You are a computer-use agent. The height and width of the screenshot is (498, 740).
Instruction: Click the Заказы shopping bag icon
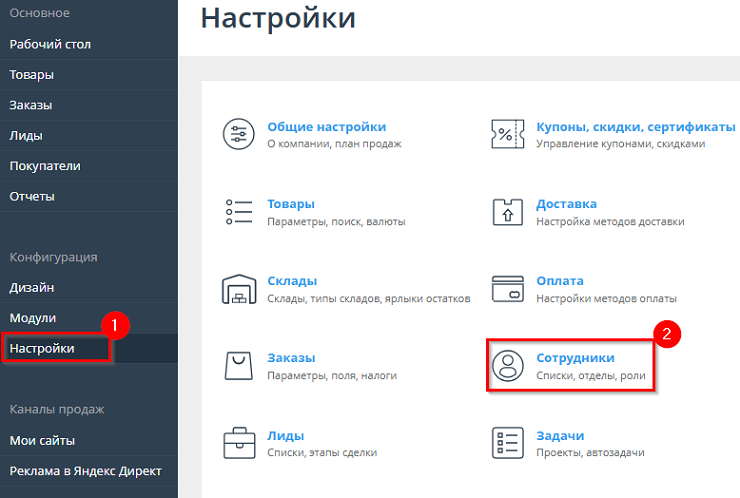click(239, 366)
